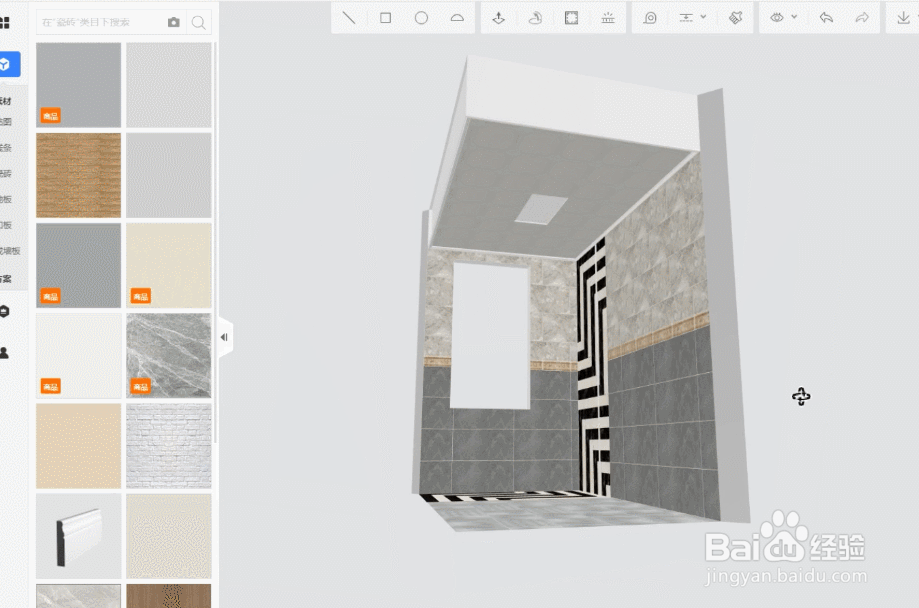Select the cream speckled tile beside the baseboard
The height and width of the screenshot is (608, 919).
click(x=169, y=536)
